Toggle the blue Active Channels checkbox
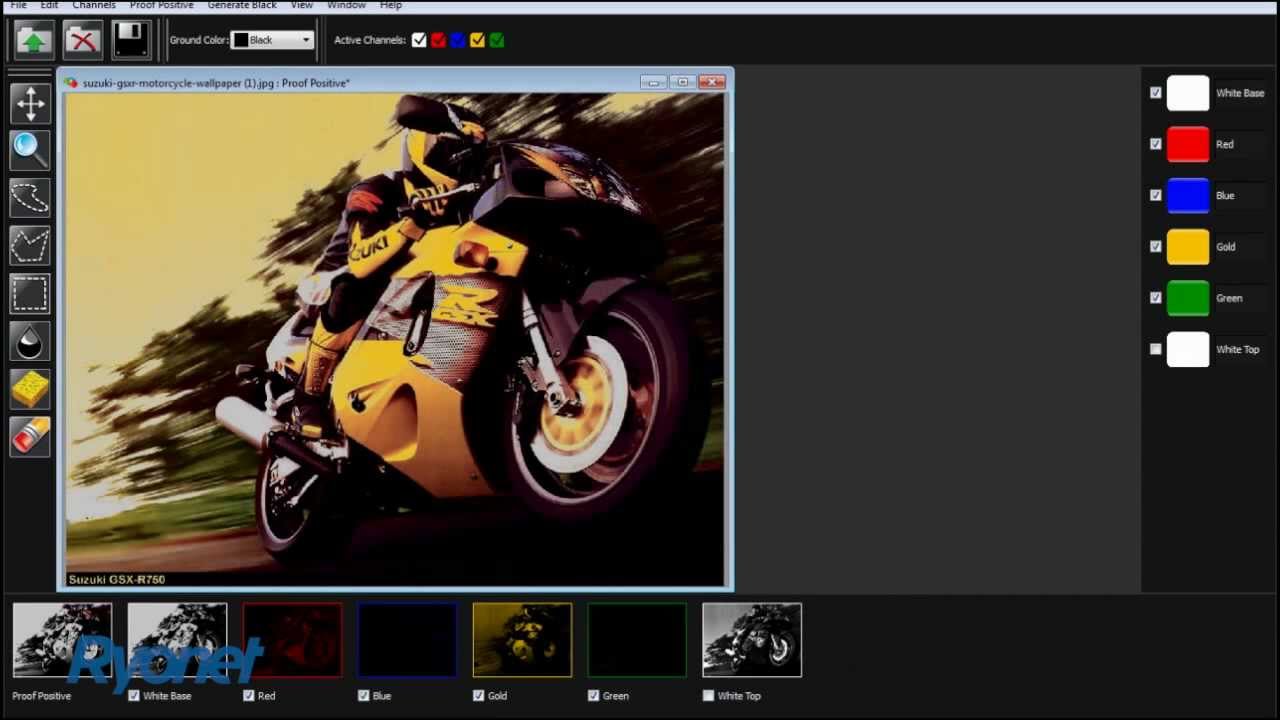 (x=458, y=40)
